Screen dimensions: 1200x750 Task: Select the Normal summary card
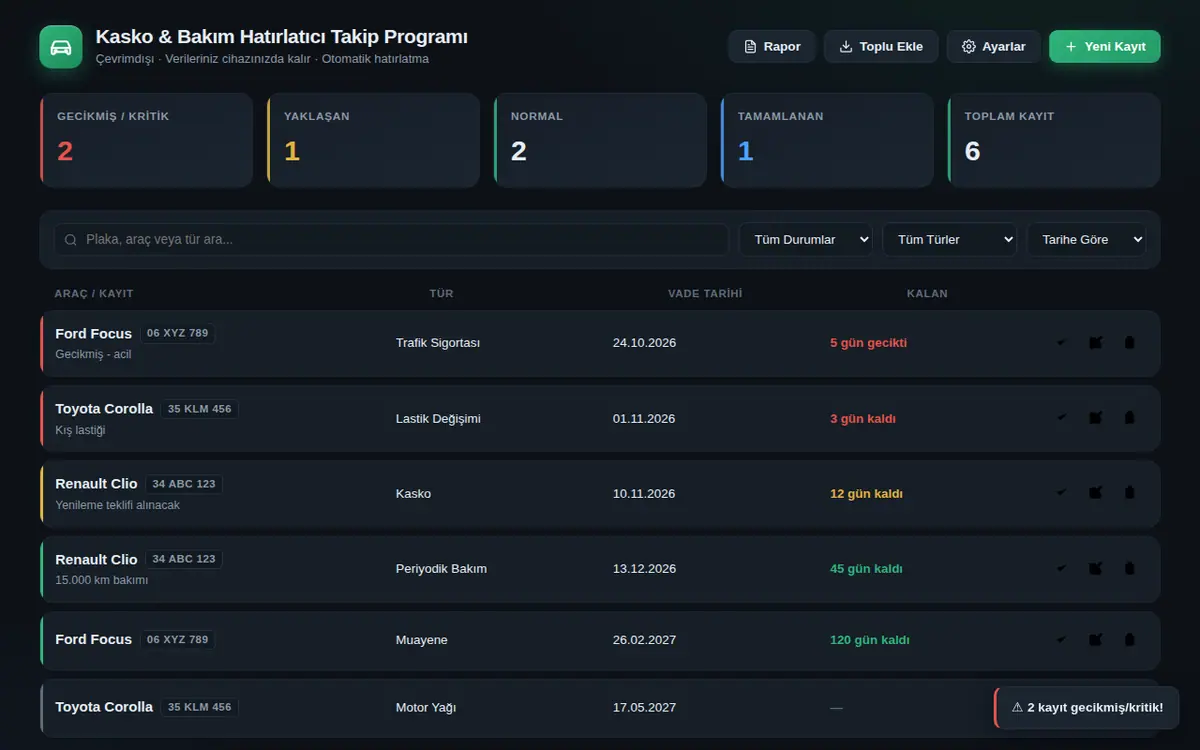tap(600, 140)
